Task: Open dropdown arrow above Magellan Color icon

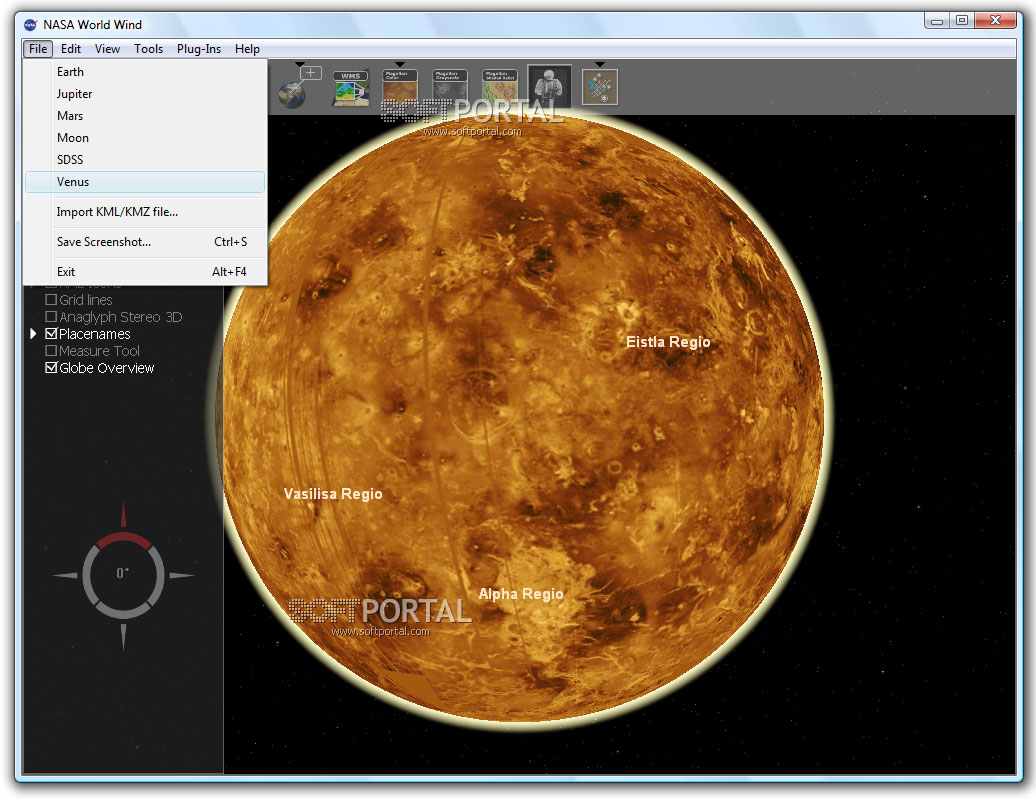Action: [400, 65]
